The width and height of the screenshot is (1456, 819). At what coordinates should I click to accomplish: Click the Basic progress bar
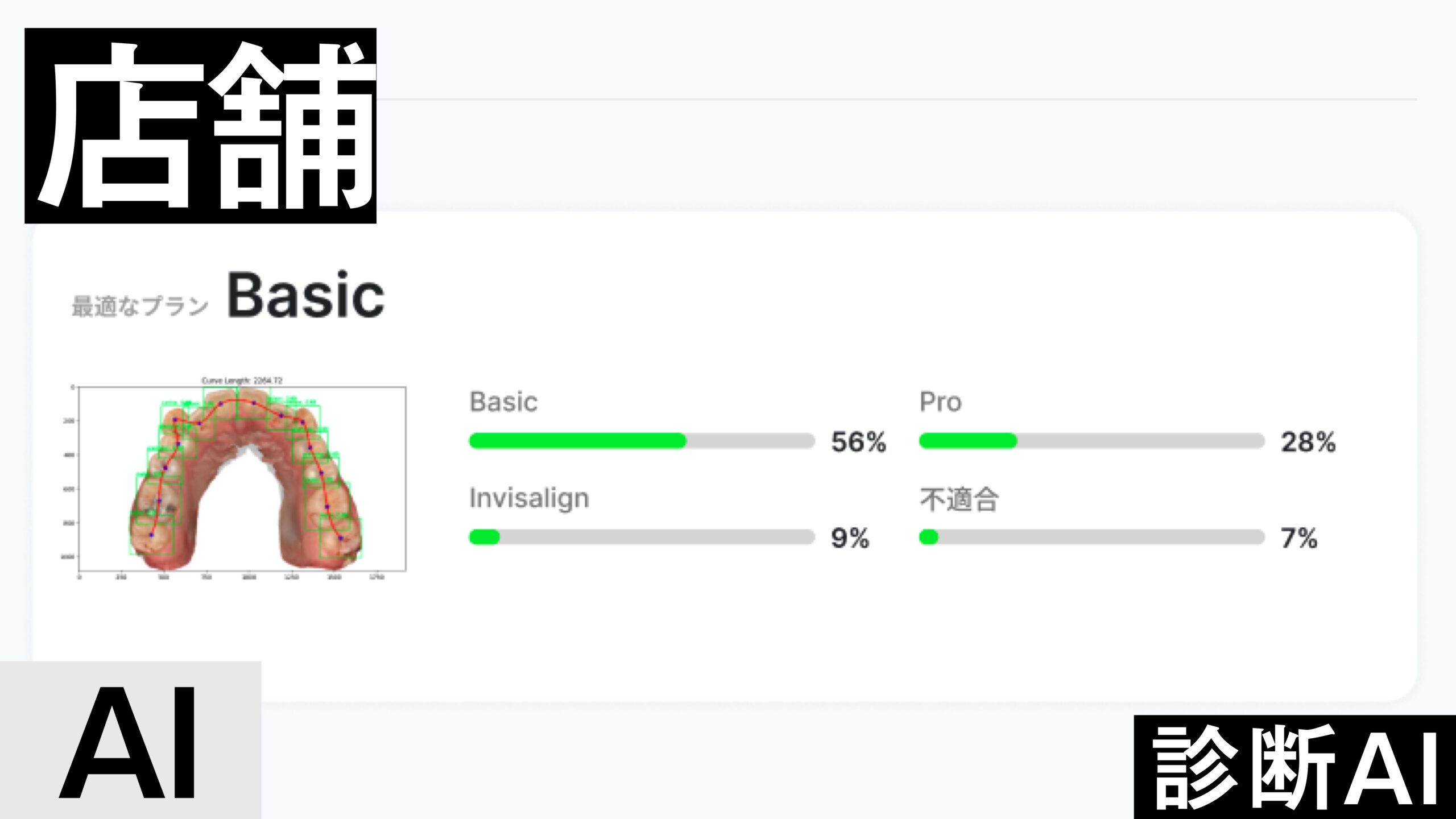(x=642, y=441)
